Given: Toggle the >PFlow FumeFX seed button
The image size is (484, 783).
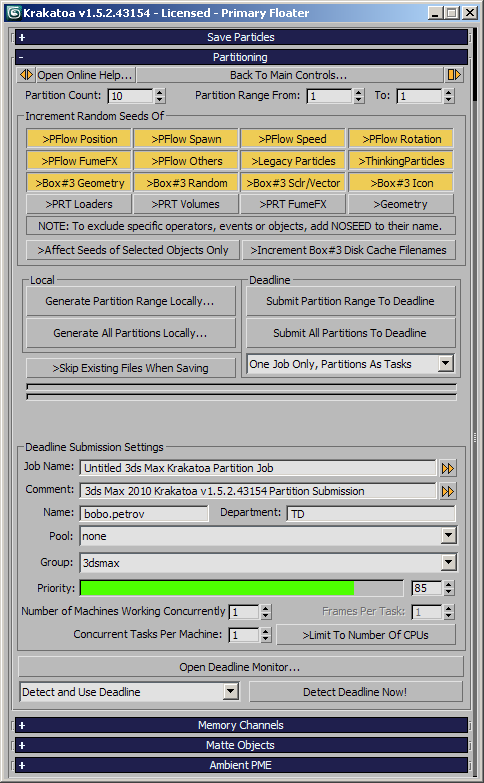Looking at the screenshot, I should click(79, 161).
